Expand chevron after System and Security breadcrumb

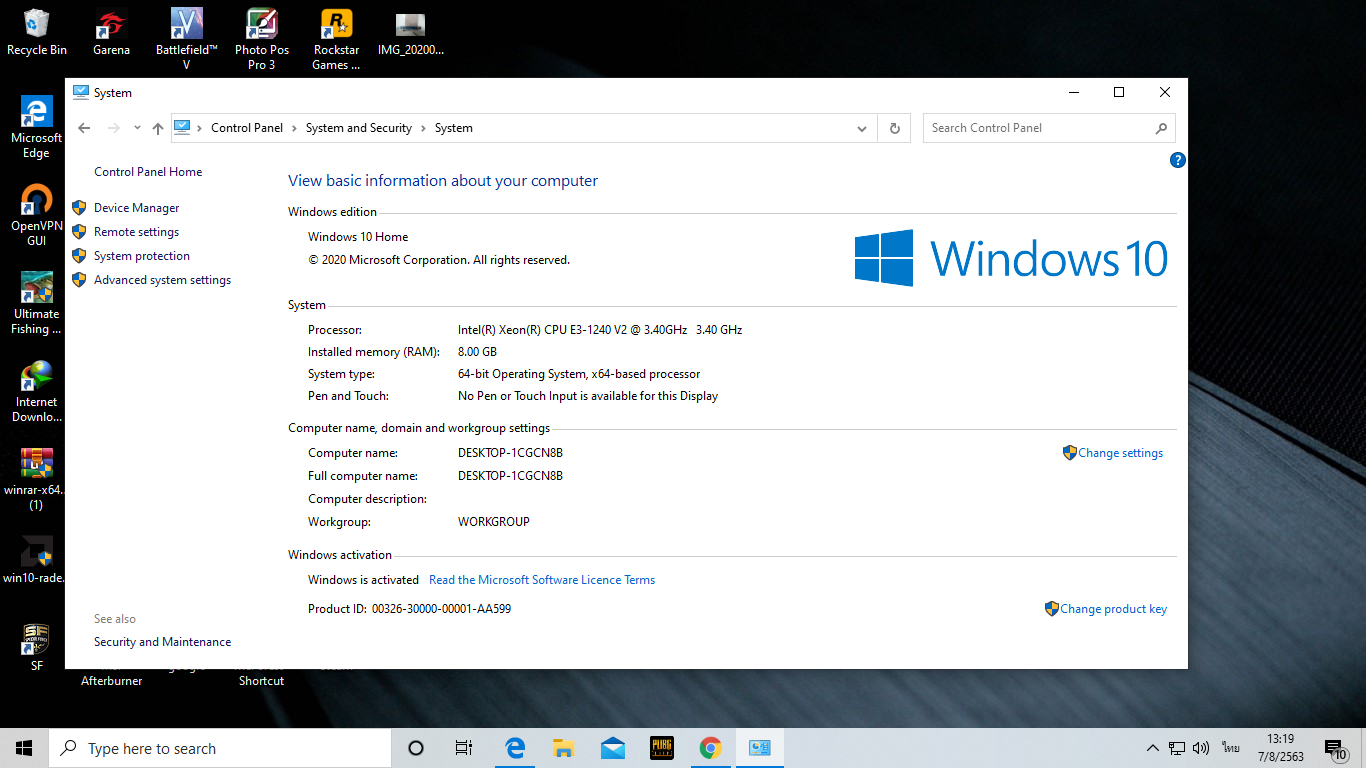point(423,128)
